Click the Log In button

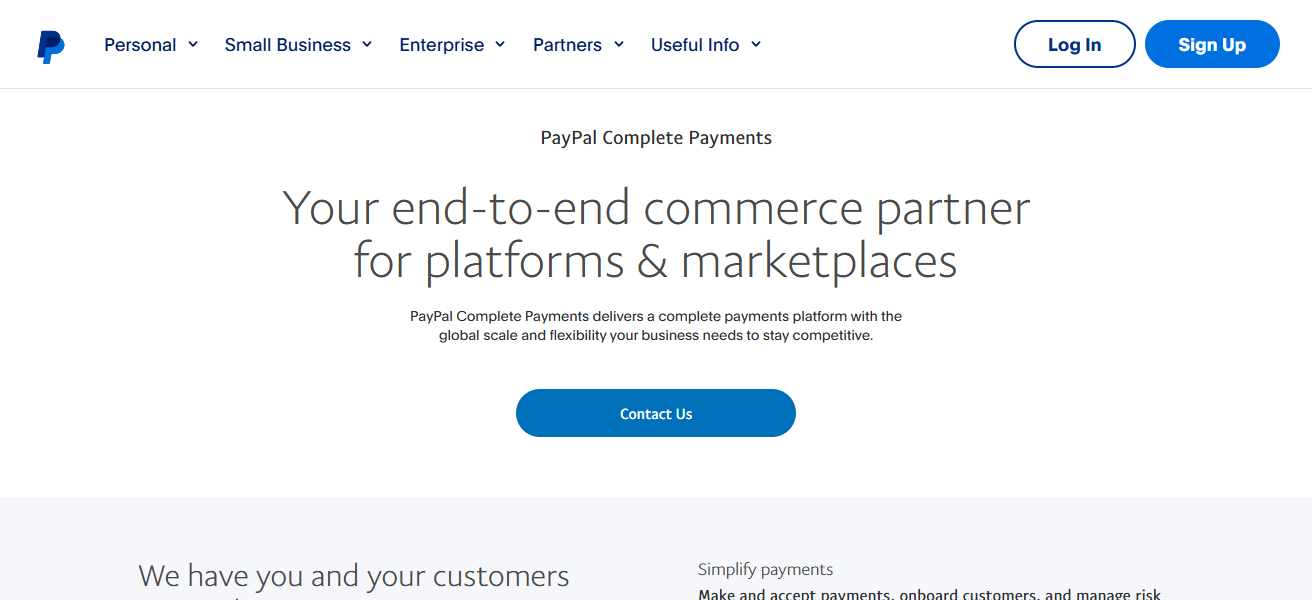click(x=1074, y=44)
